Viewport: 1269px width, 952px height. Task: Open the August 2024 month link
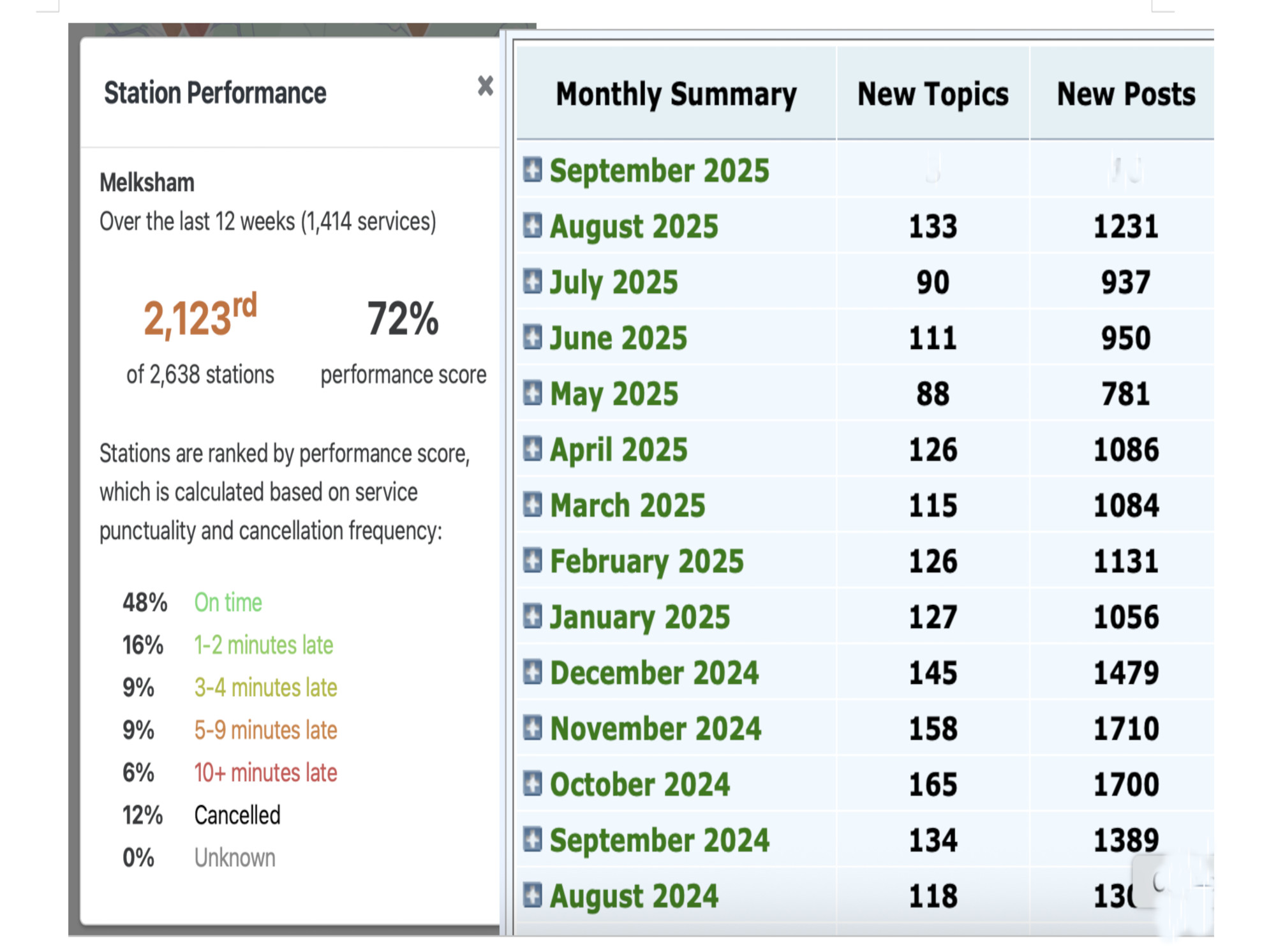[x=634, y=896]
